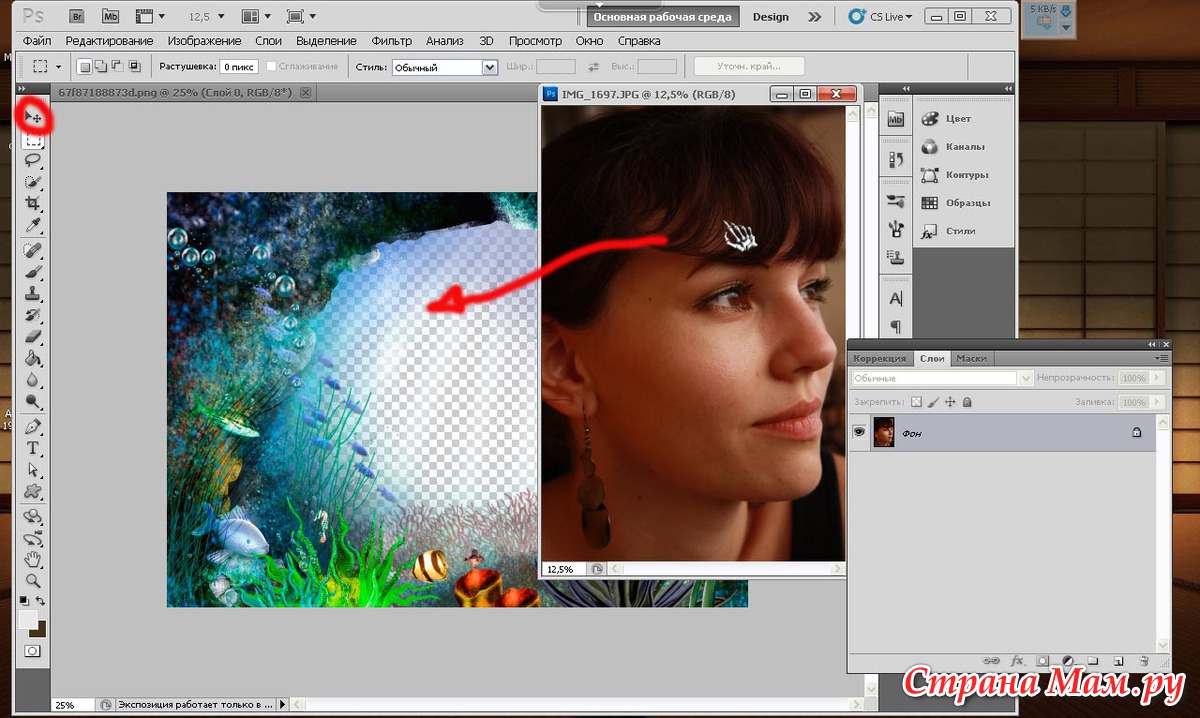This screenshot has height=718, width=1200.
Task: Choose New selection mode
Action: tap(85, 67)
